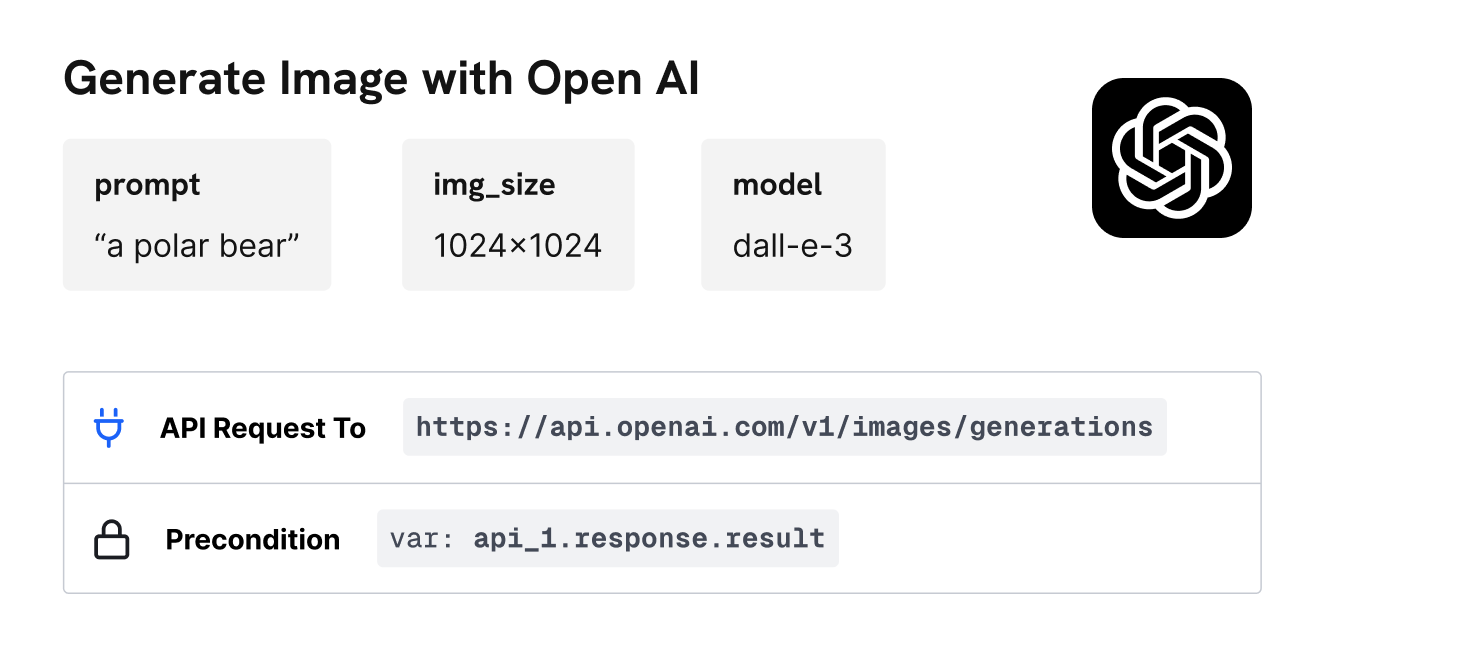
Task: Click the "img_size" parameter label
Action: 493,185
